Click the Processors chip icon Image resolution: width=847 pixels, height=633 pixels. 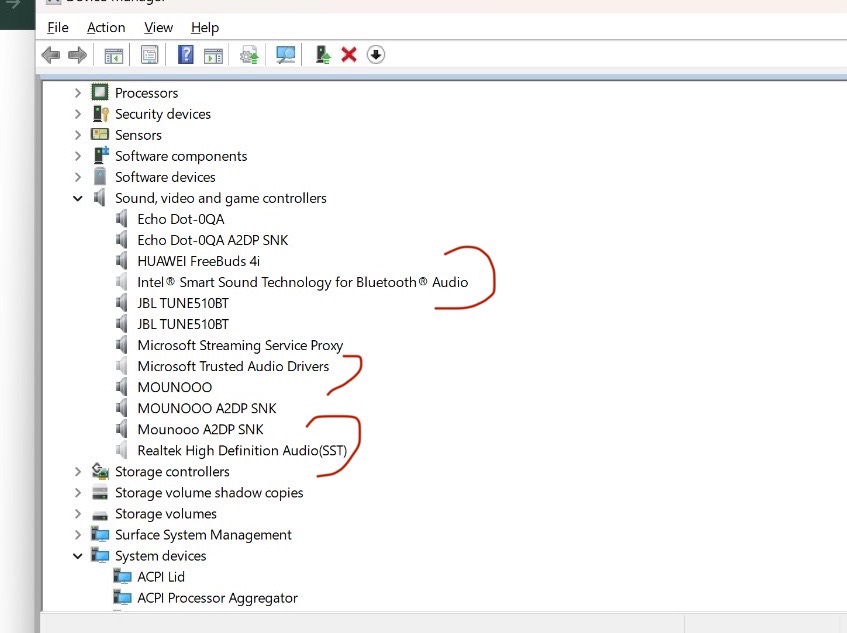click(x=100, y=92)
